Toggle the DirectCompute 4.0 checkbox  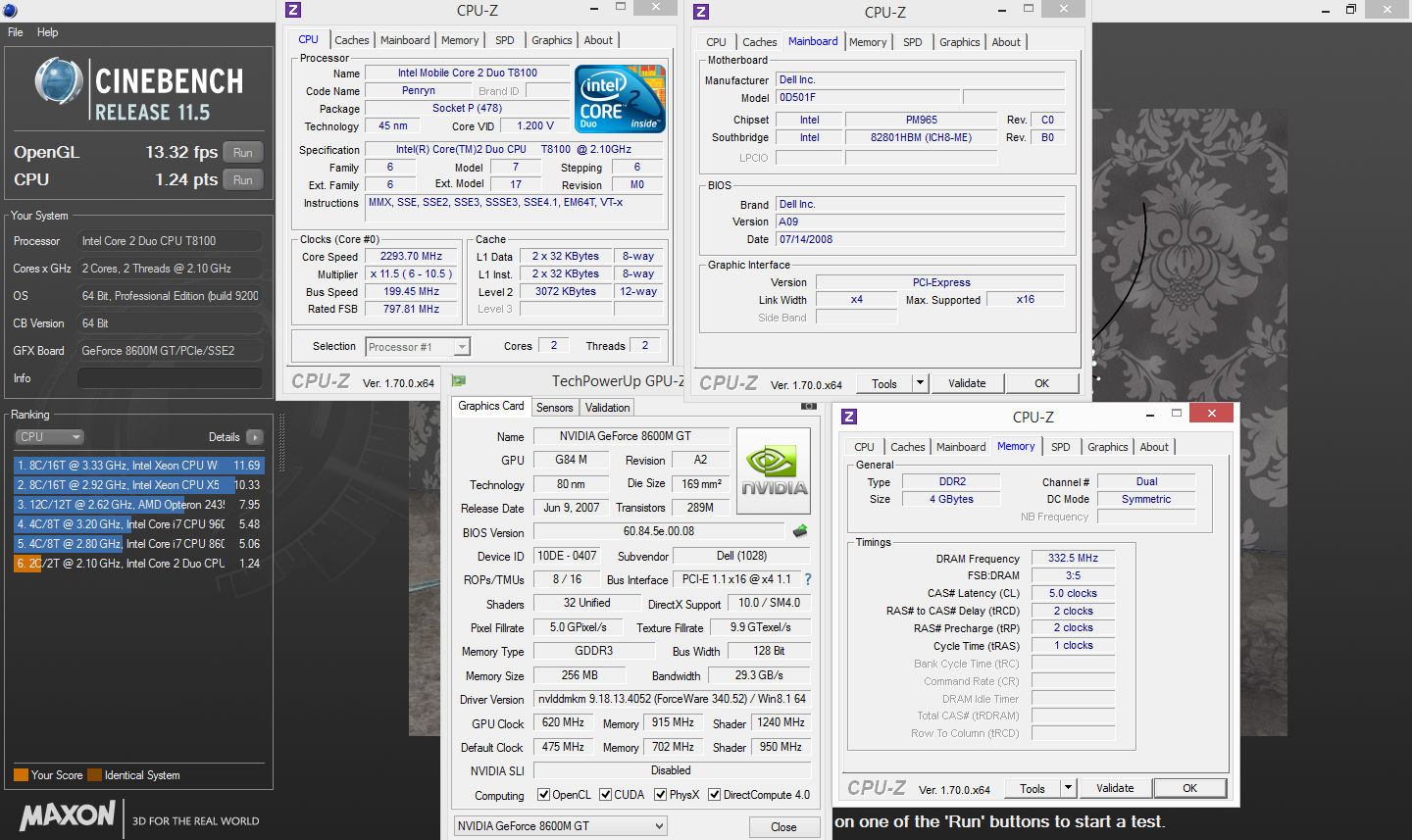point(715,795)
